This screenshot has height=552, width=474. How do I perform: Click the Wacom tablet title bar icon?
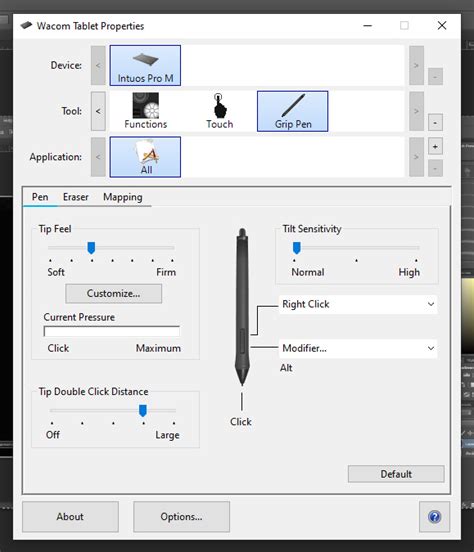pos(26,26)
